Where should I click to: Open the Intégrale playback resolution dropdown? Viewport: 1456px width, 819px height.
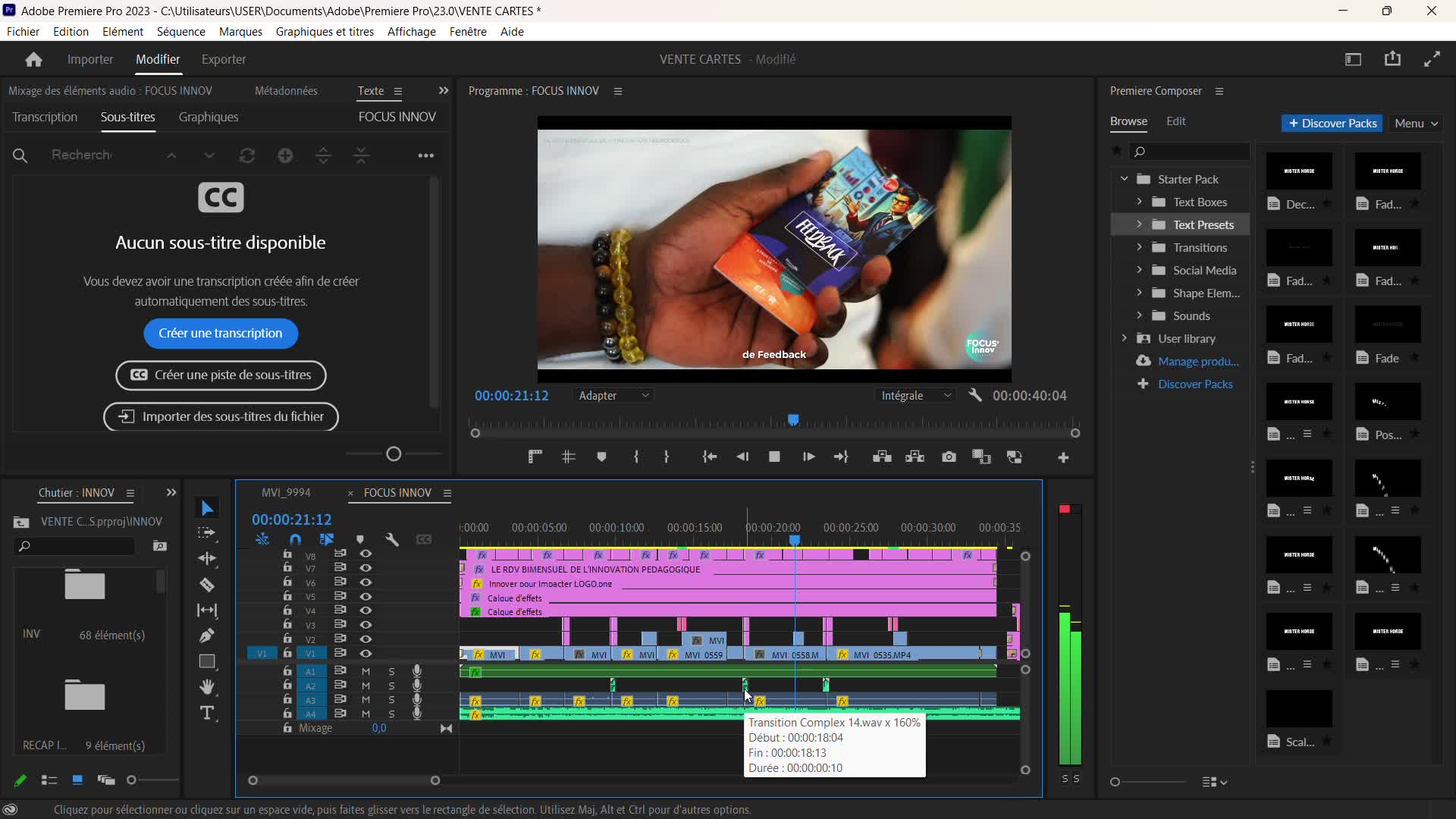[915, 395]
